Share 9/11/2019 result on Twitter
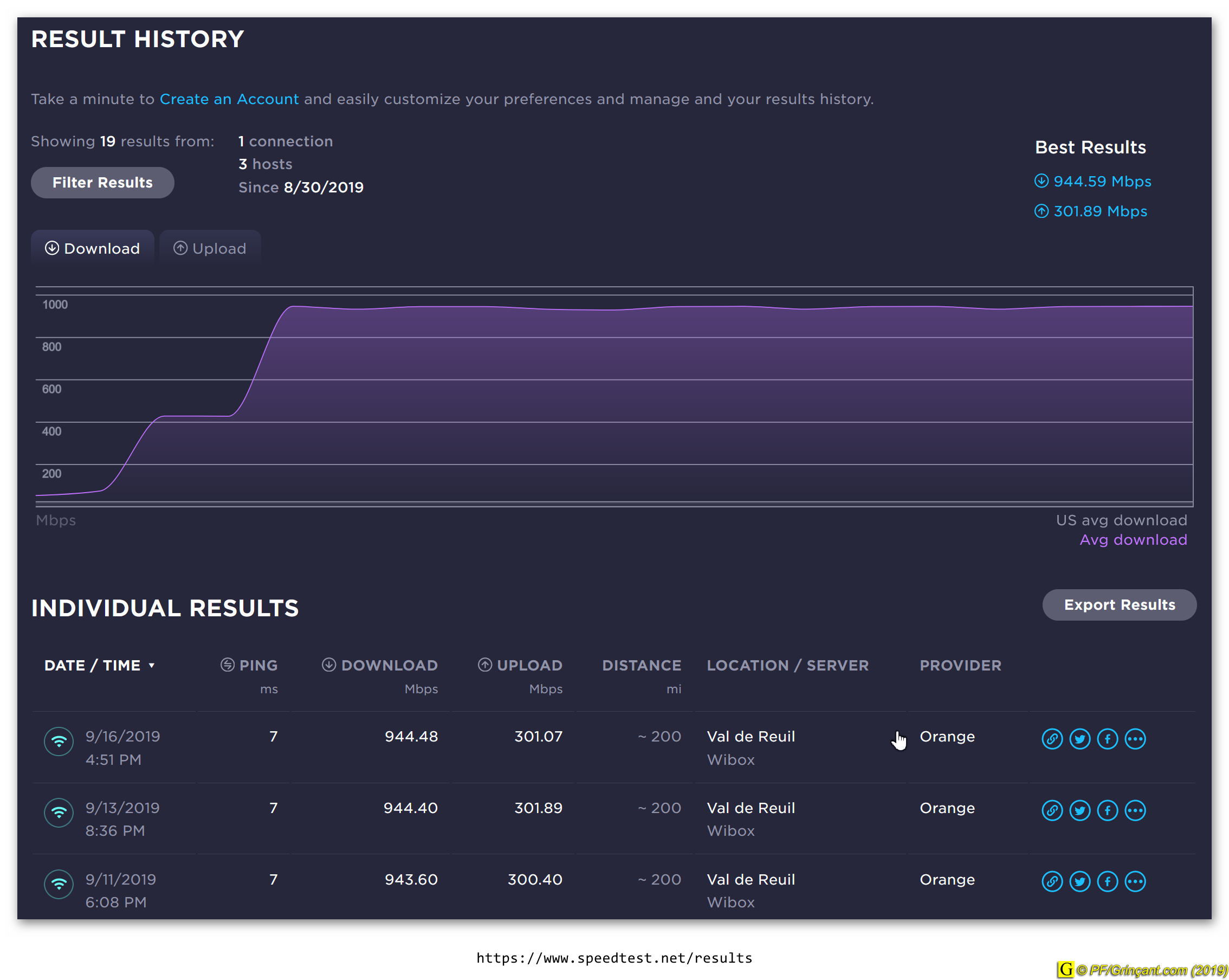Viewport: 1229px width, 980px height. click(1079, 881)
